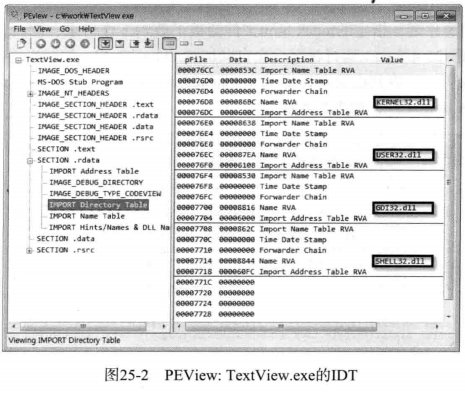Image resolution: width=465 pixels, height=402 pixels.
Task: Click the SHELL32.dll value
Action: tap(402, 261)
